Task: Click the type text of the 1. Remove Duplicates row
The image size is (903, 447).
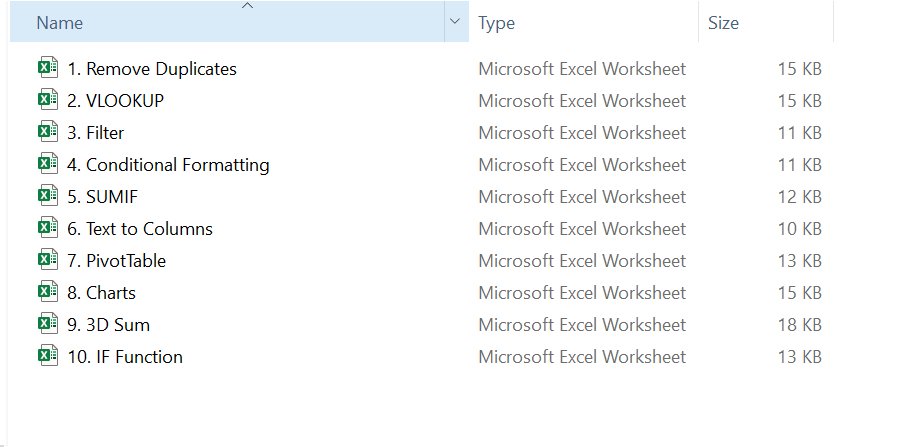Action: click(582, 69)
